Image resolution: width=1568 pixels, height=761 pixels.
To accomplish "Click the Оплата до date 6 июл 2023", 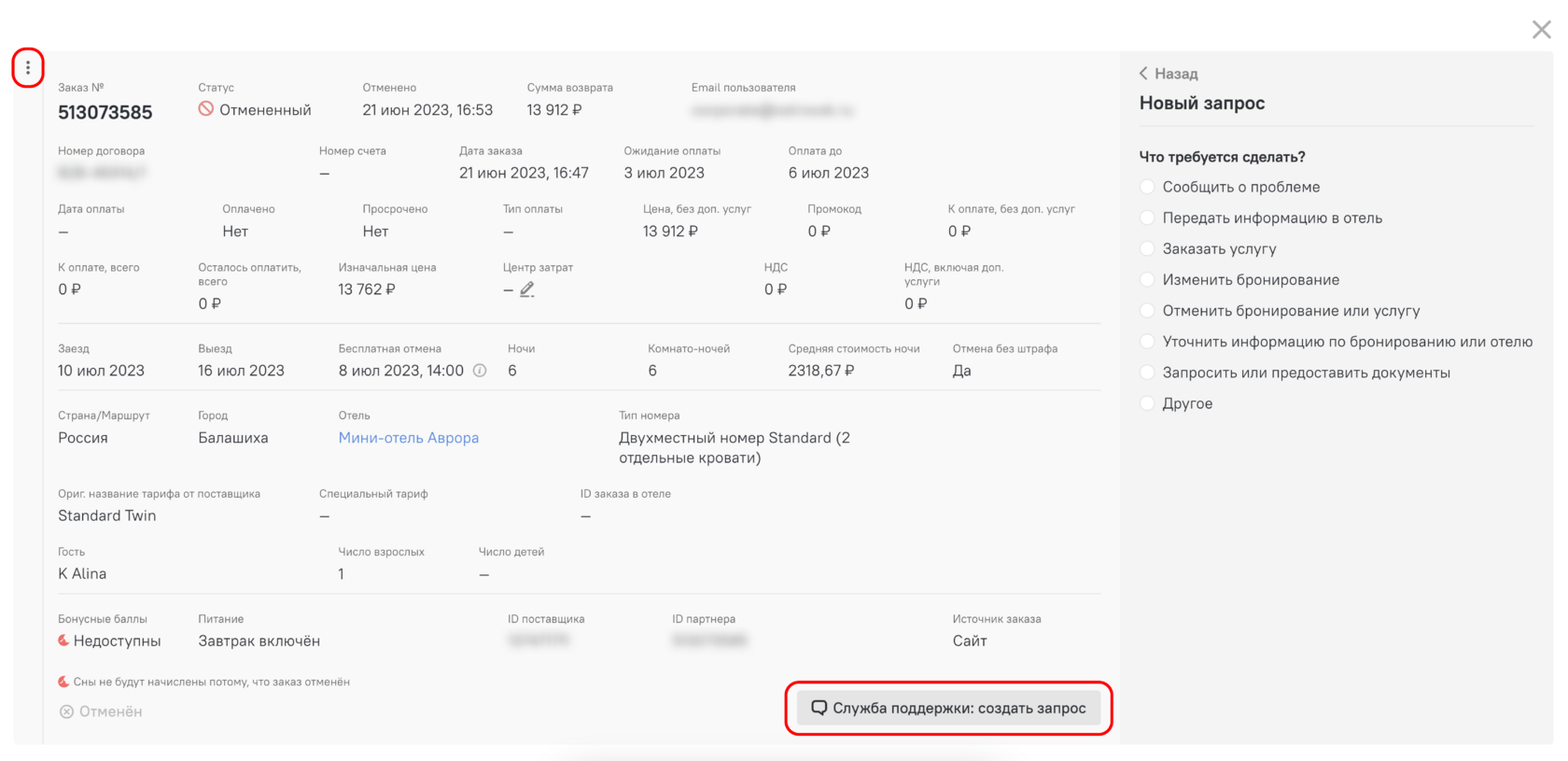I will pyautogui.click(x=829, y=173).
